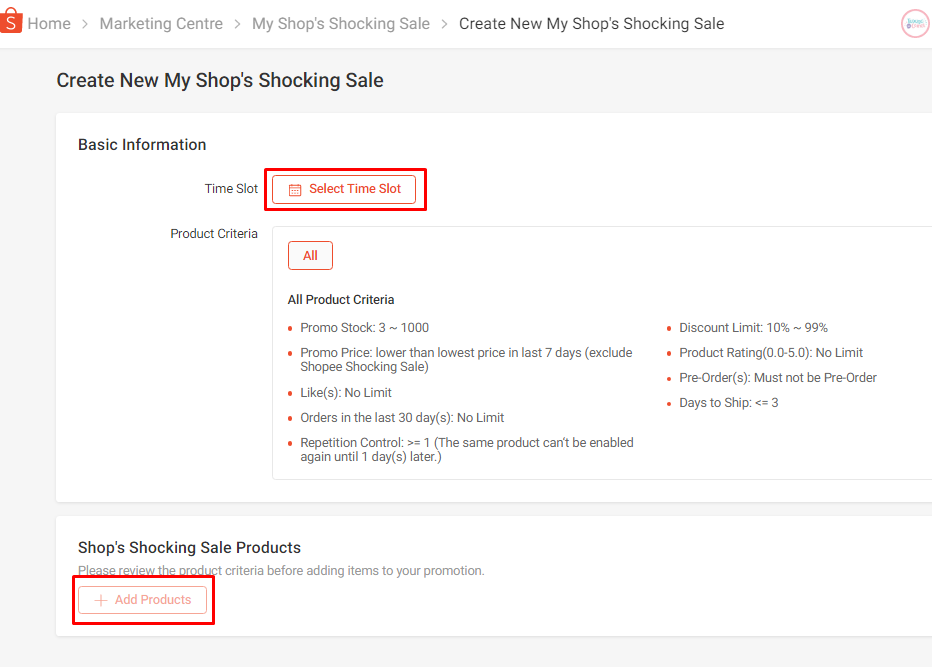Click the Select Time Slot button

pyautogui.click(x=344, y=189)
